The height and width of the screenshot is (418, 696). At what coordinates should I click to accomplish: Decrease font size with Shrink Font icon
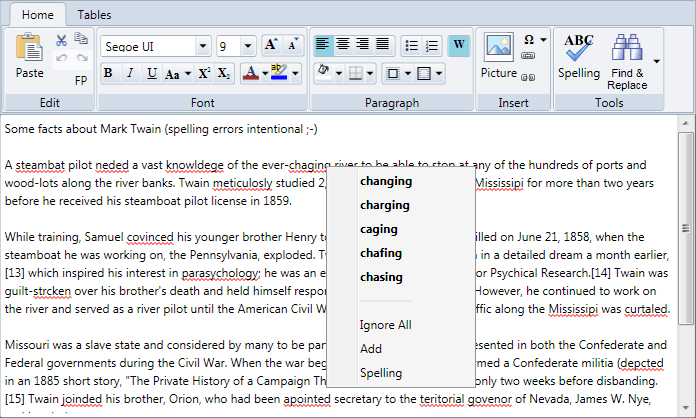click(293, 44)
